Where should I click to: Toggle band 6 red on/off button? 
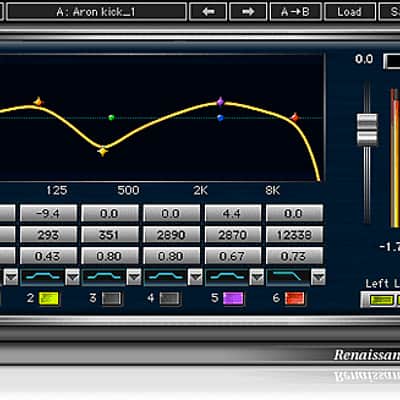(295, 298)
